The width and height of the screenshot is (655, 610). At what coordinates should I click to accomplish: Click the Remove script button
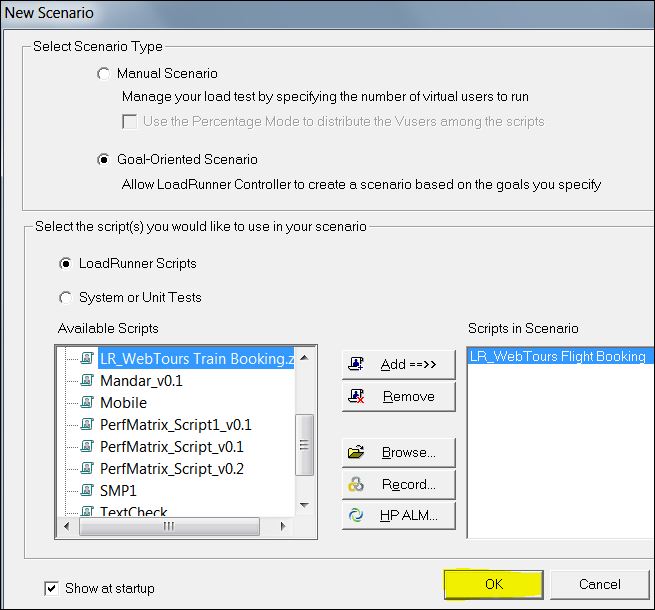(399, 396)
